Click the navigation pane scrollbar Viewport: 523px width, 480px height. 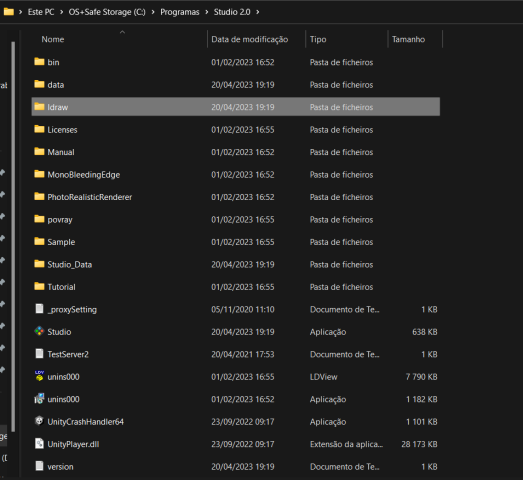[13, 236]
